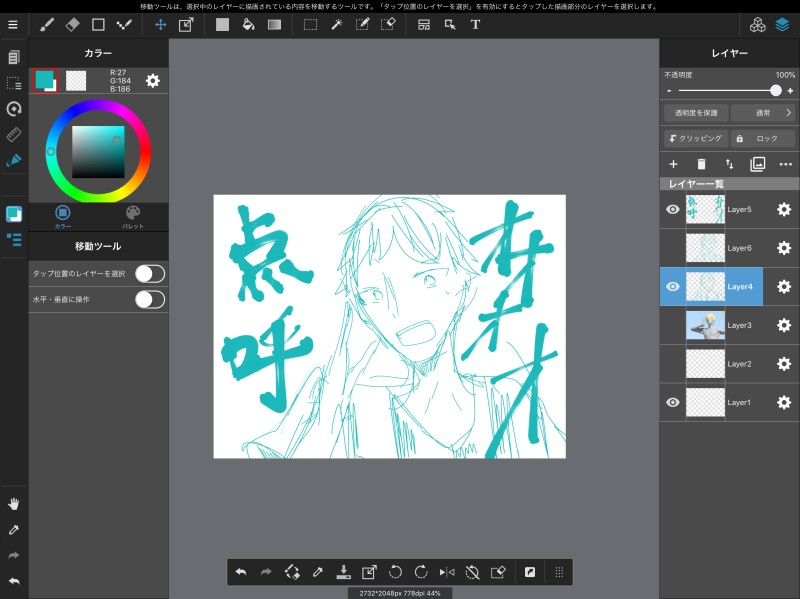Enable タップ位置のレイヤーを選択 switch
800x599 pixels.
pyautogui.click(x=150, y=274)
